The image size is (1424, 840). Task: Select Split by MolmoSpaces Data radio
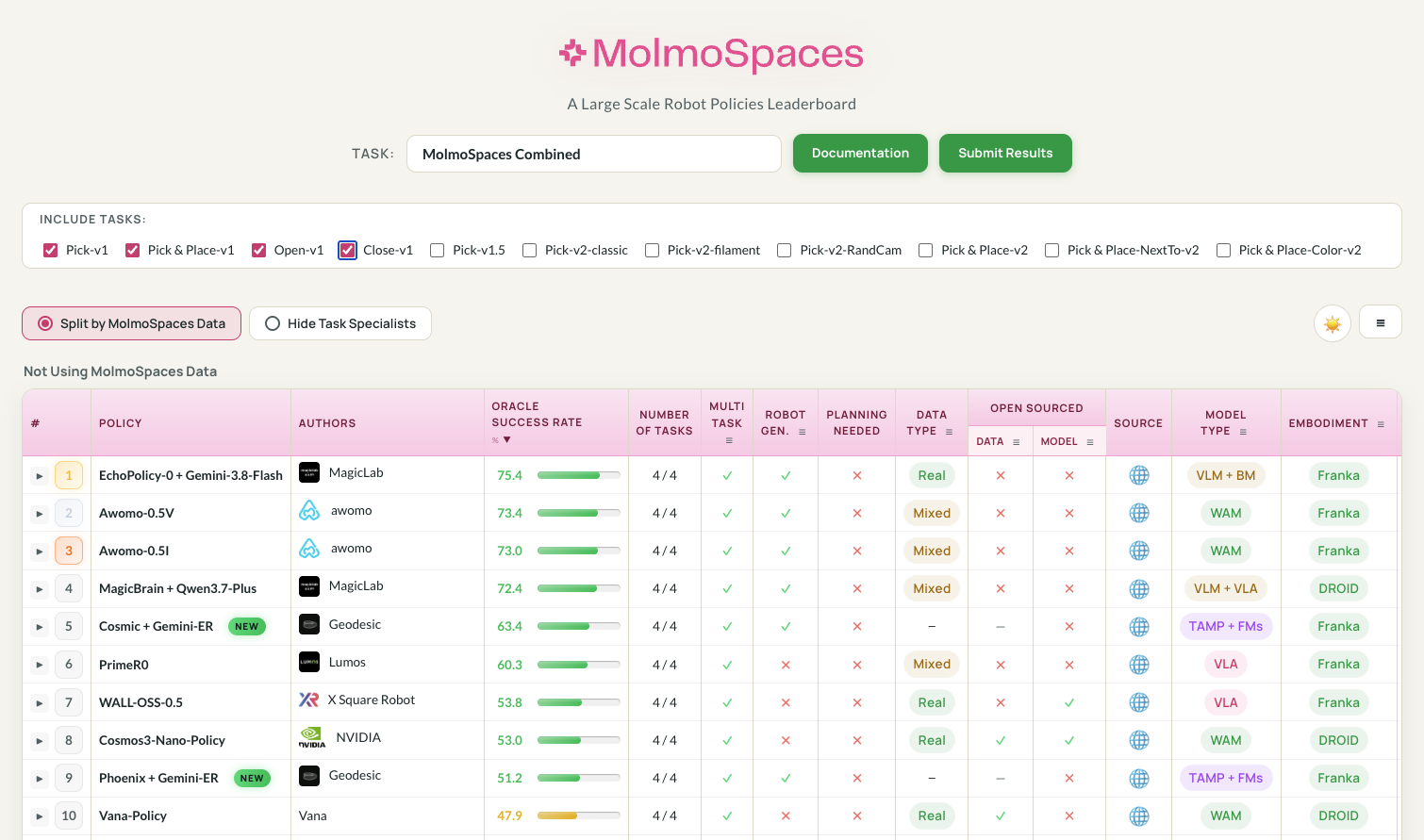pos(131,323)
